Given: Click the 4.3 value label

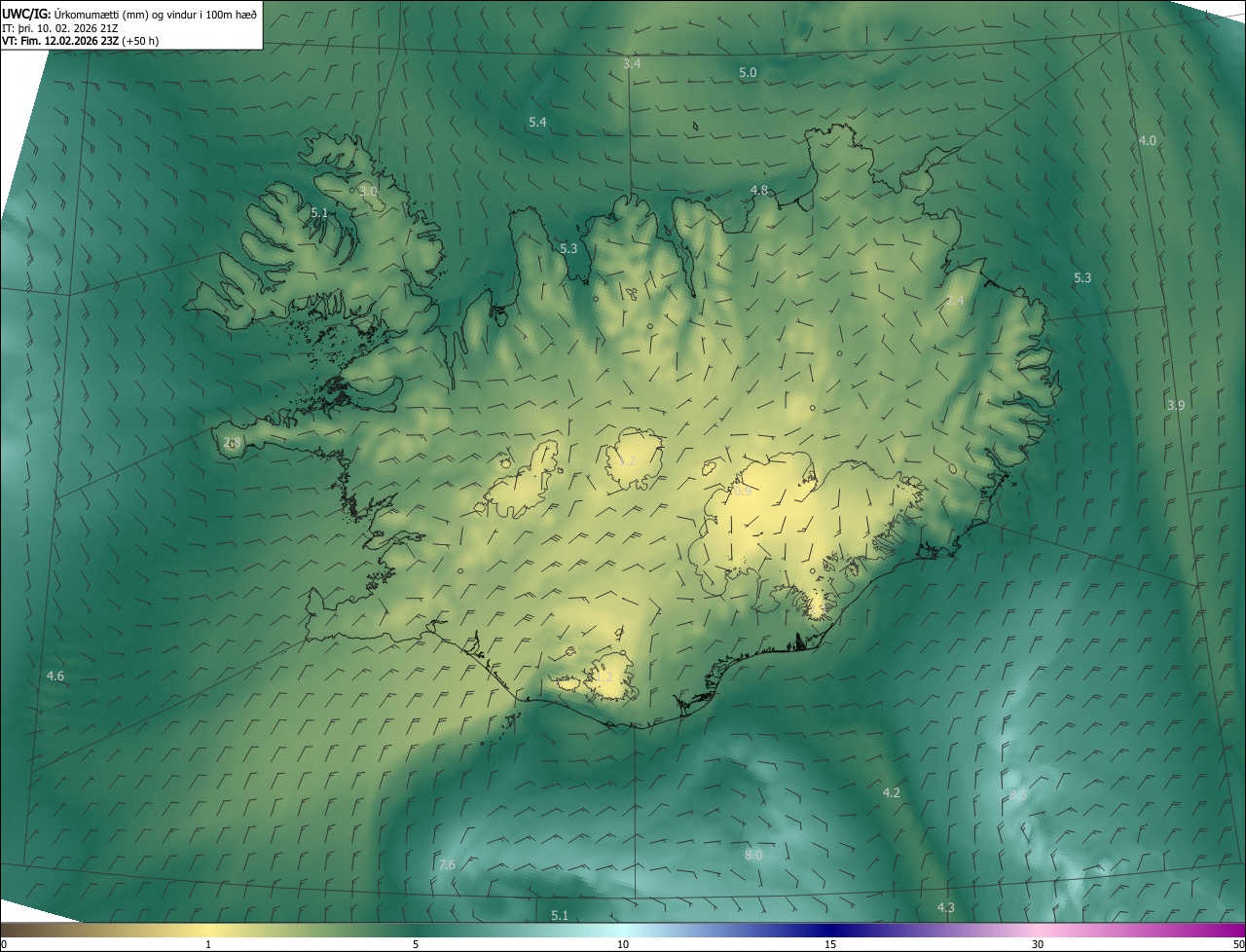Looking at the screenshot, I should coord(945,907).
